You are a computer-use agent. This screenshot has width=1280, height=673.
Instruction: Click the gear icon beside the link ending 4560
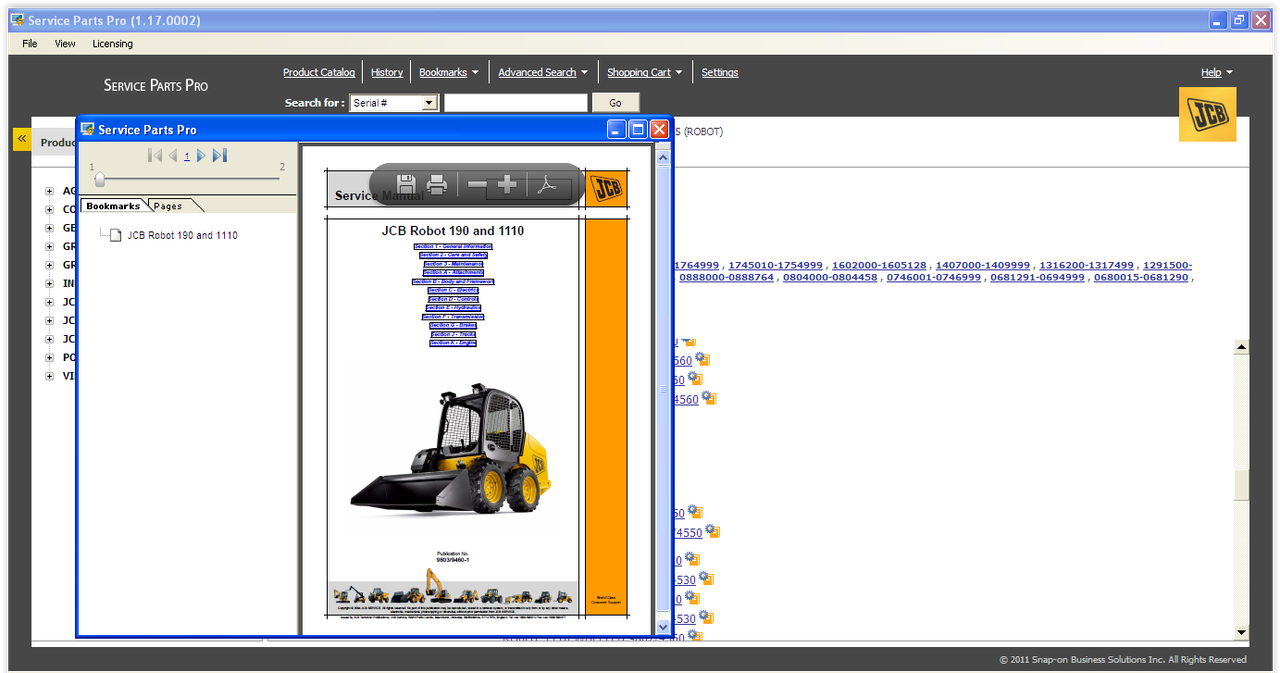tap(709, 398)
